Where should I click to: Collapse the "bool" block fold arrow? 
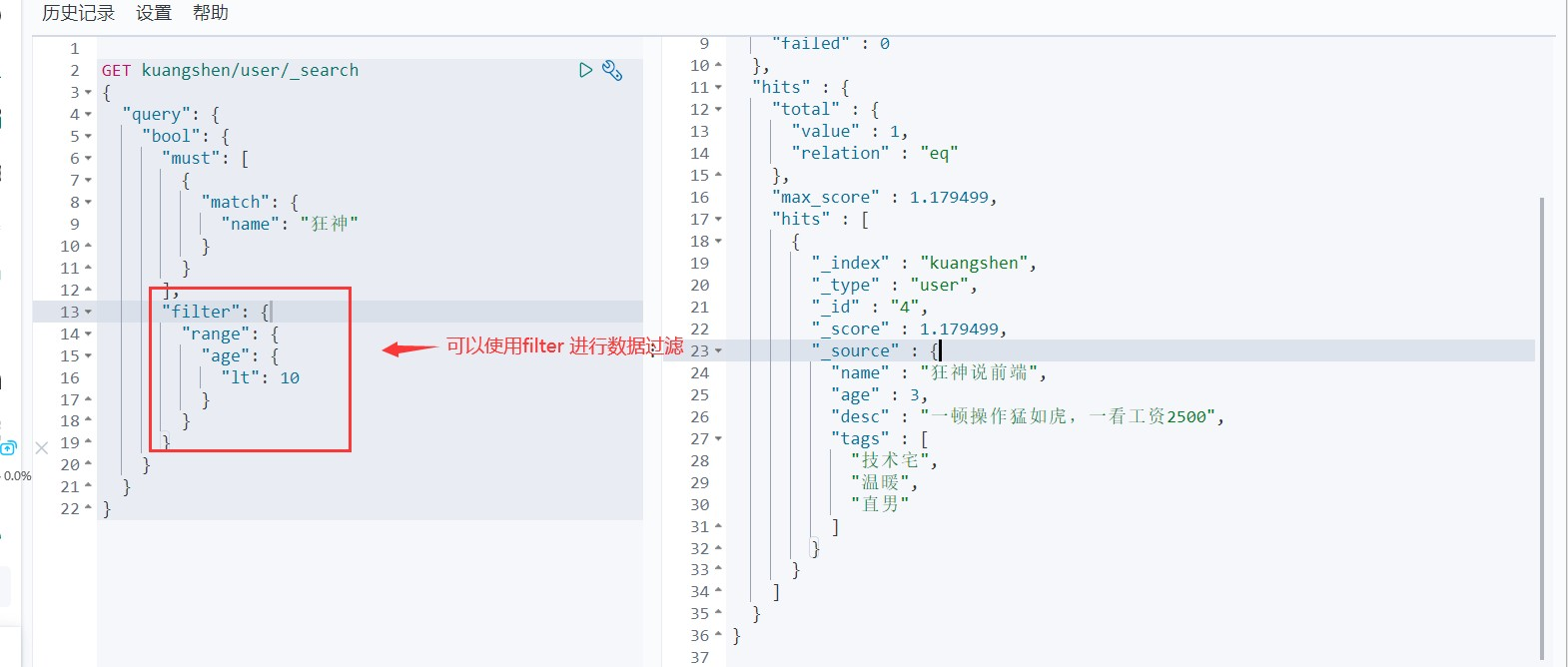click(88, 137)
